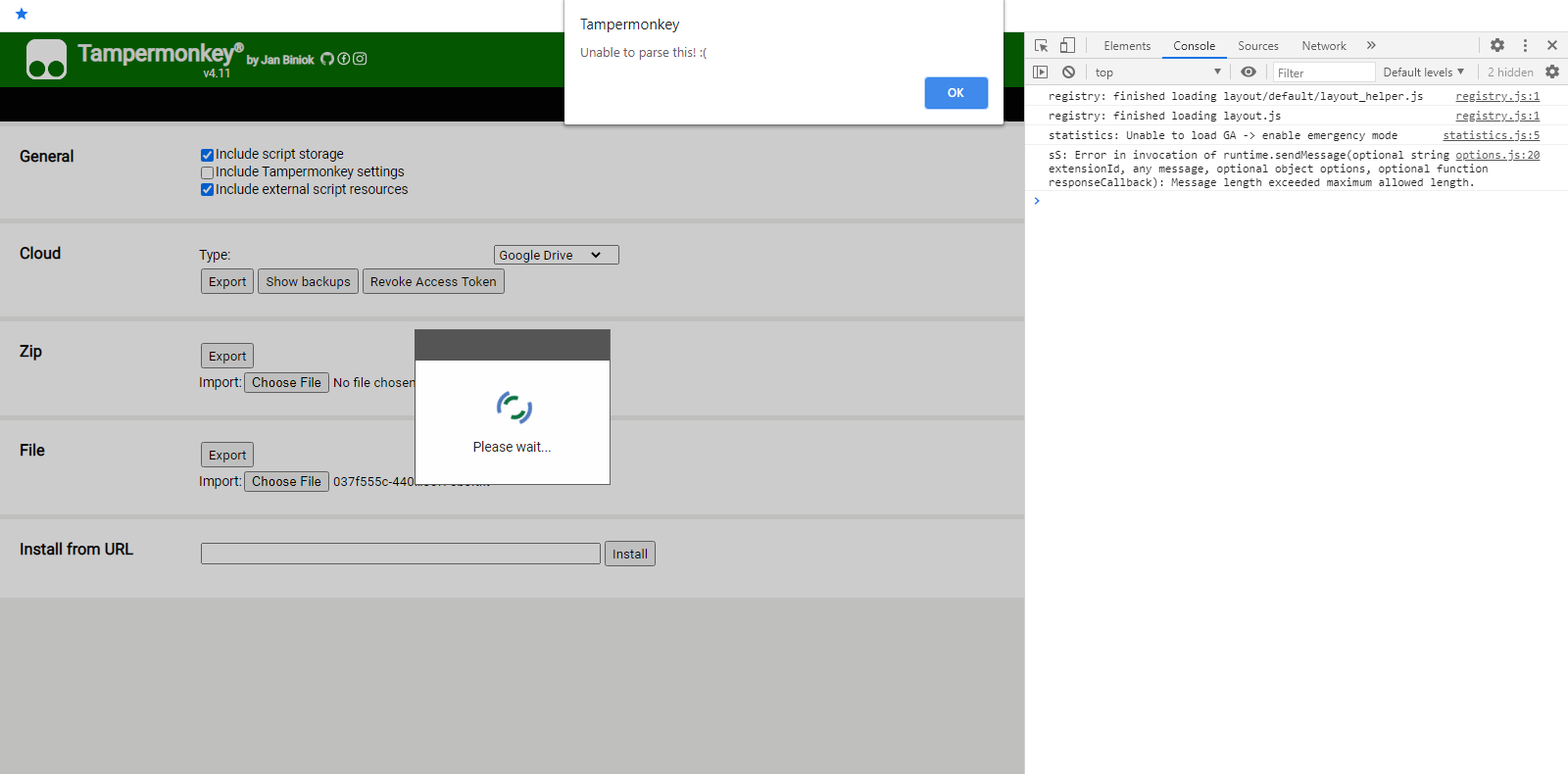Click Choose File in the Zip section
This screenshot has width=1568, height=774.
286,382
